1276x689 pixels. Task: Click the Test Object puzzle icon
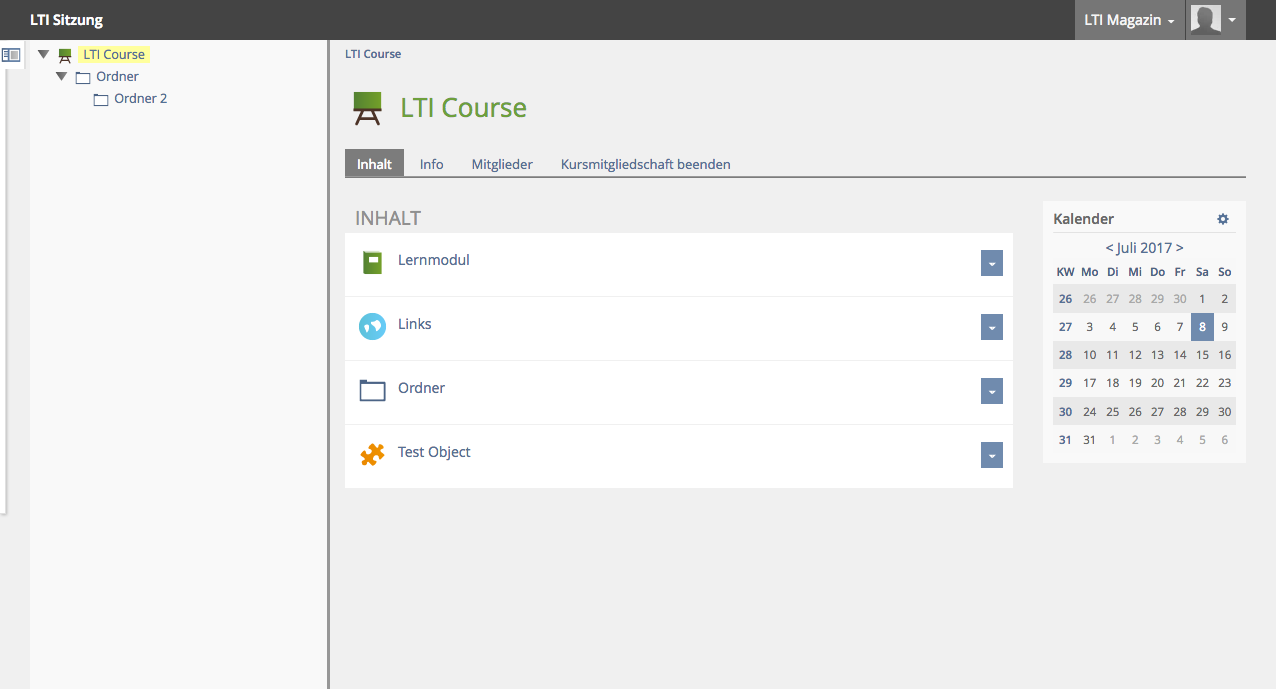372,455
